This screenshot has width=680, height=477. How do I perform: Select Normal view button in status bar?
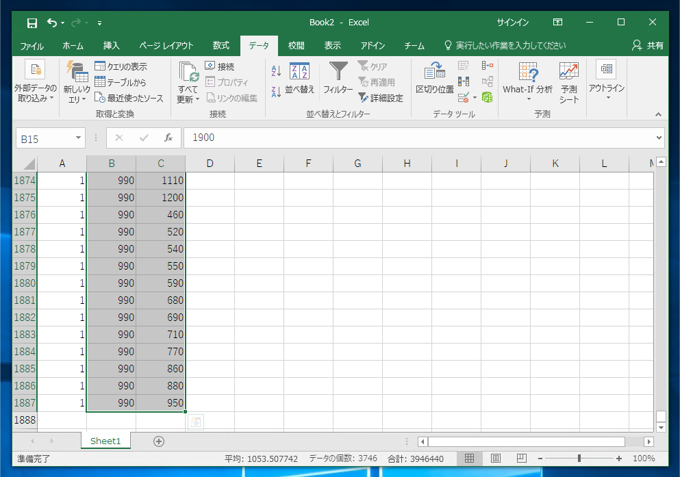click(468, 458)
